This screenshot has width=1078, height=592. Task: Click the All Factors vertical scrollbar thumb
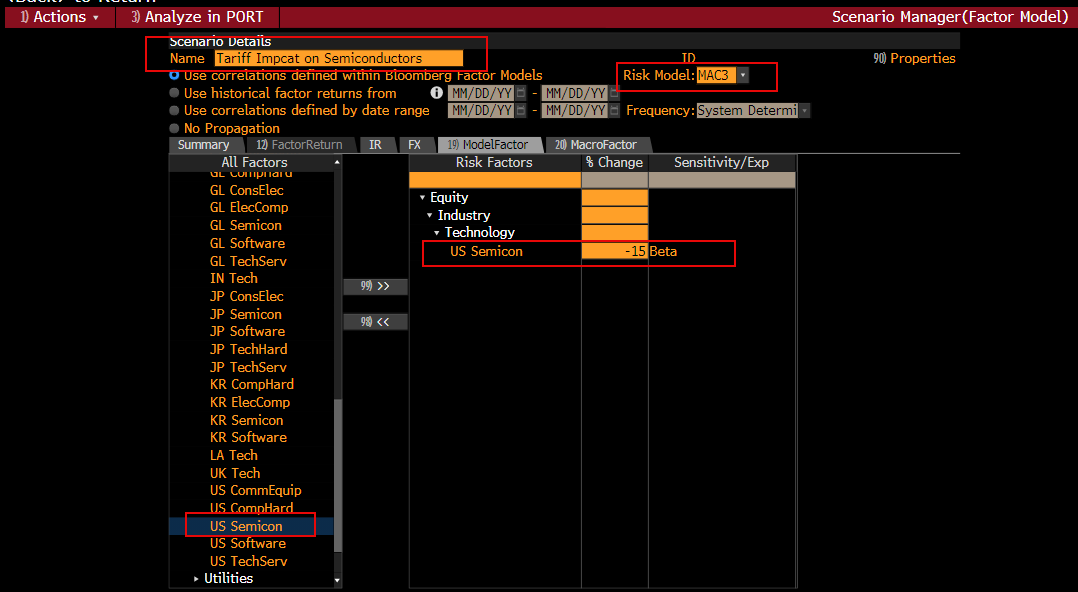[x=337, y=475]
